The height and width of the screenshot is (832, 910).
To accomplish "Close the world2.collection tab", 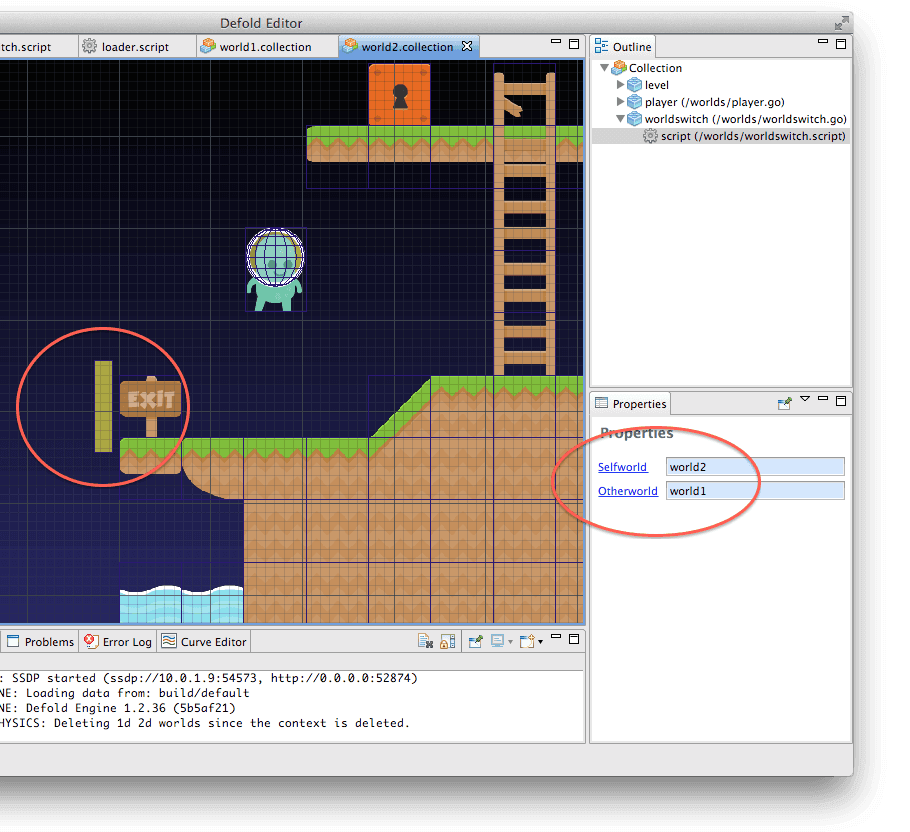I will coord(466,47).
